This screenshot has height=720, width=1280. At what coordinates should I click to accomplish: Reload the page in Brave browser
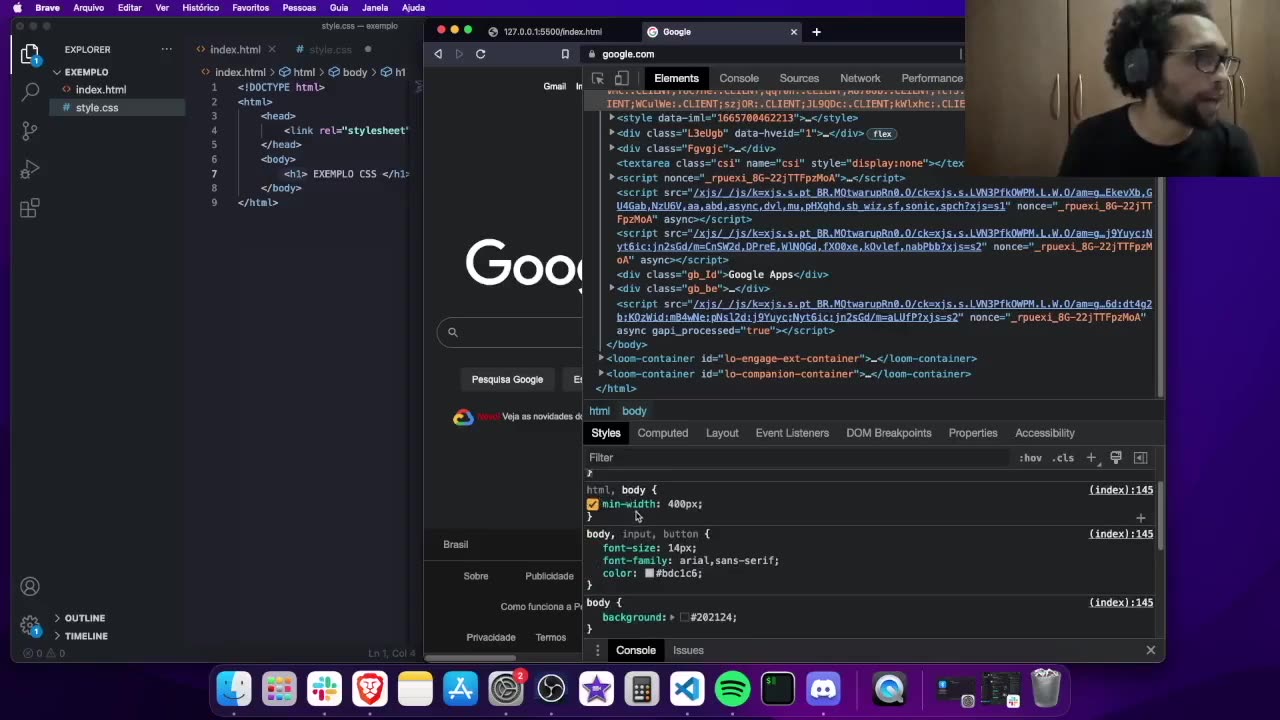tap(480, 54)
